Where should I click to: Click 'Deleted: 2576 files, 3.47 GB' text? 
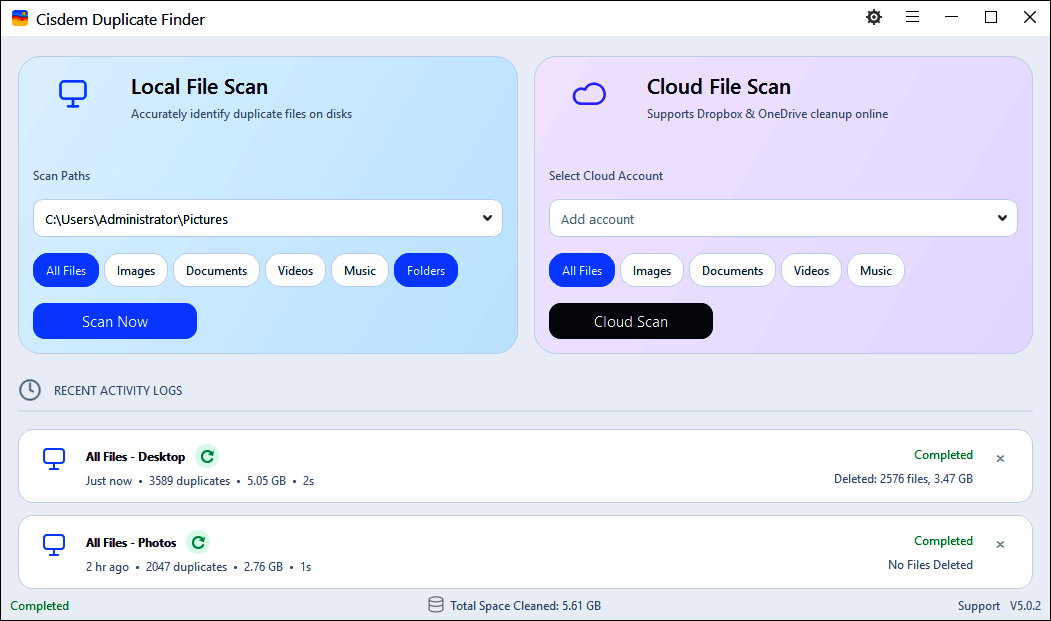click(903, 479)
